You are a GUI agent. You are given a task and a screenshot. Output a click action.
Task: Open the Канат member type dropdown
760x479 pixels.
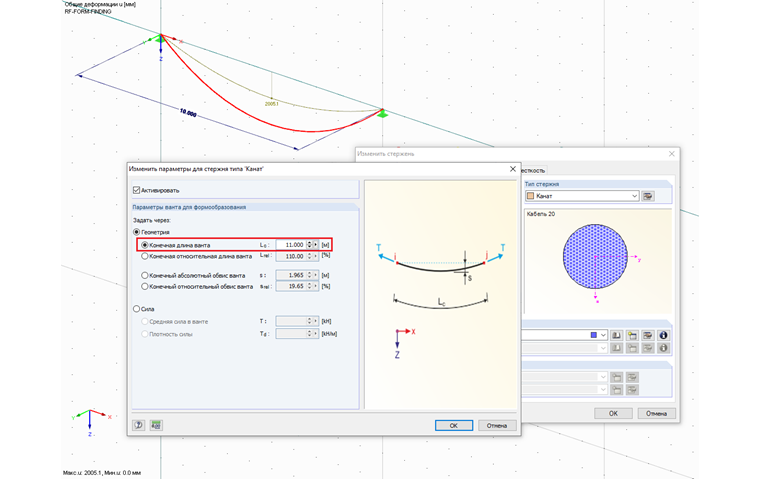pos(634,196)
